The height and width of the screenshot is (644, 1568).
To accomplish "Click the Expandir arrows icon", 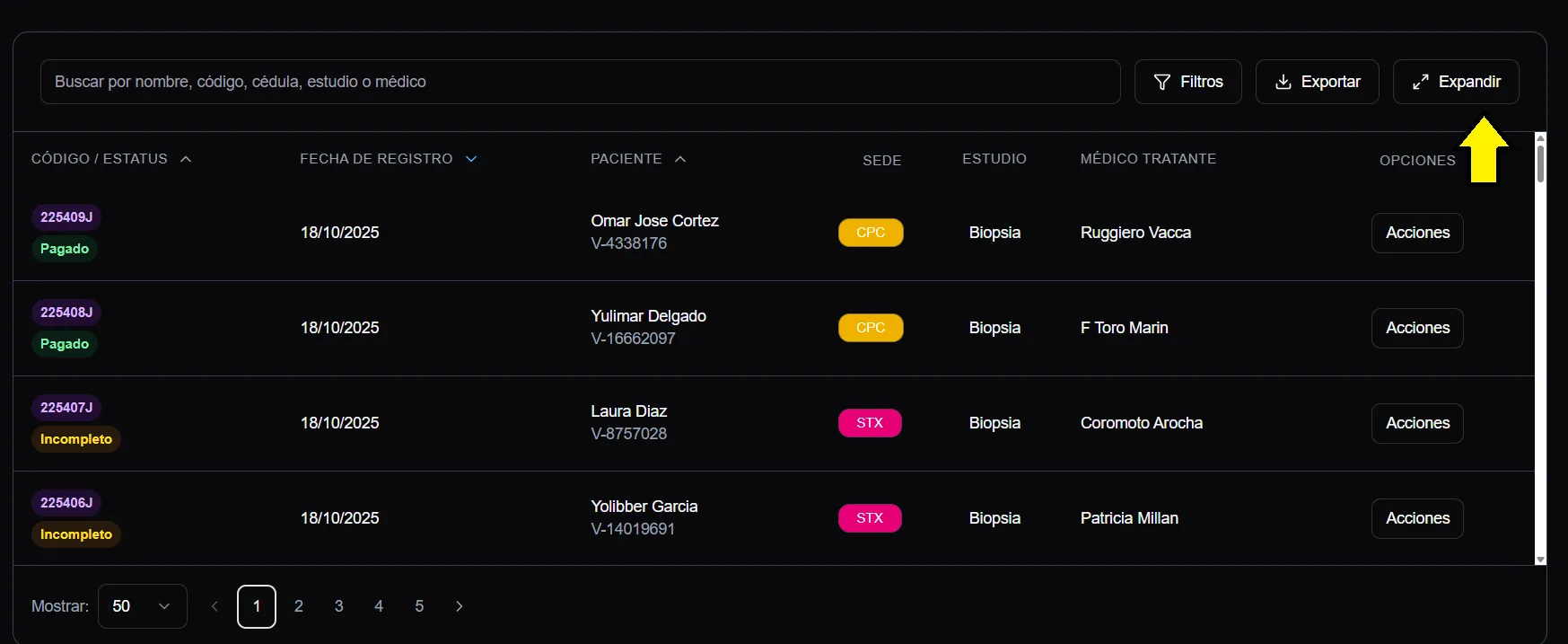I will point(1420,82).
